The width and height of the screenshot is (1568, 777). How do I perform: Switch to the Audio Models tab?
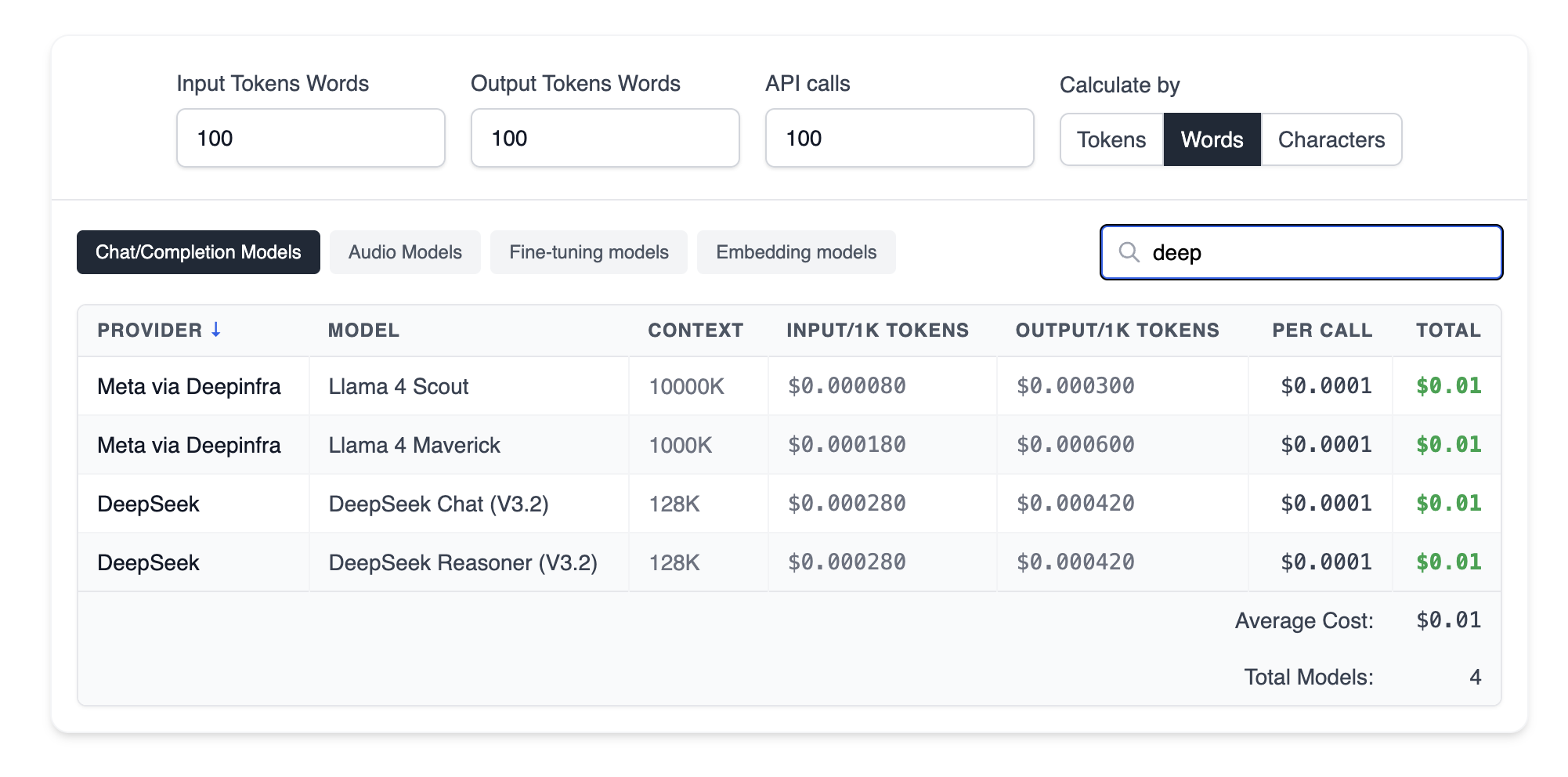[x=405, y=251]
